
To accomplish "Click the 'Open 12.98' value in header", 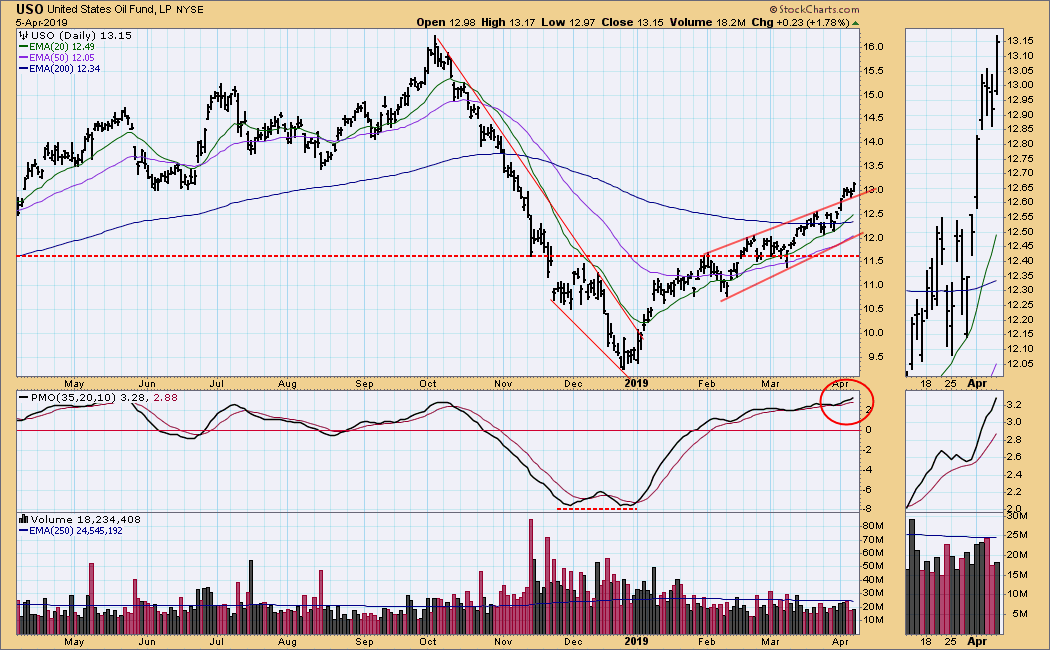I will tap(446, 22).
